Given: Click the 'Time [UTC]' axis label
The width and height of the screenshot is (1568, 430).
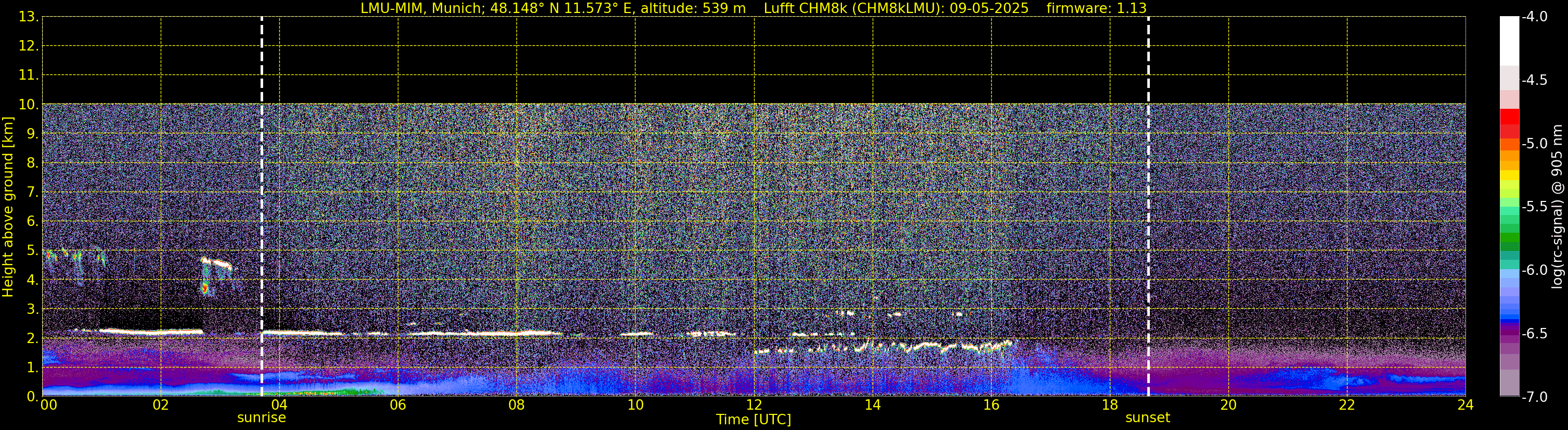Looking at the screenshot, I should [x=754, y=420].
